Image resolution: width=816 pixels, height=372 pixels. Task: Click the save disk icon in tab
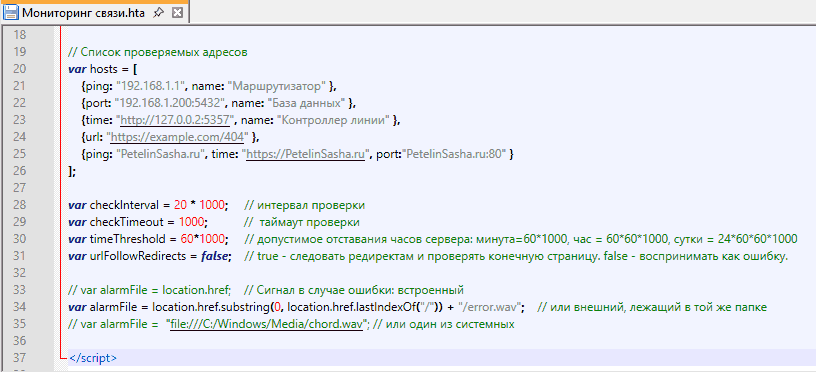10,12
